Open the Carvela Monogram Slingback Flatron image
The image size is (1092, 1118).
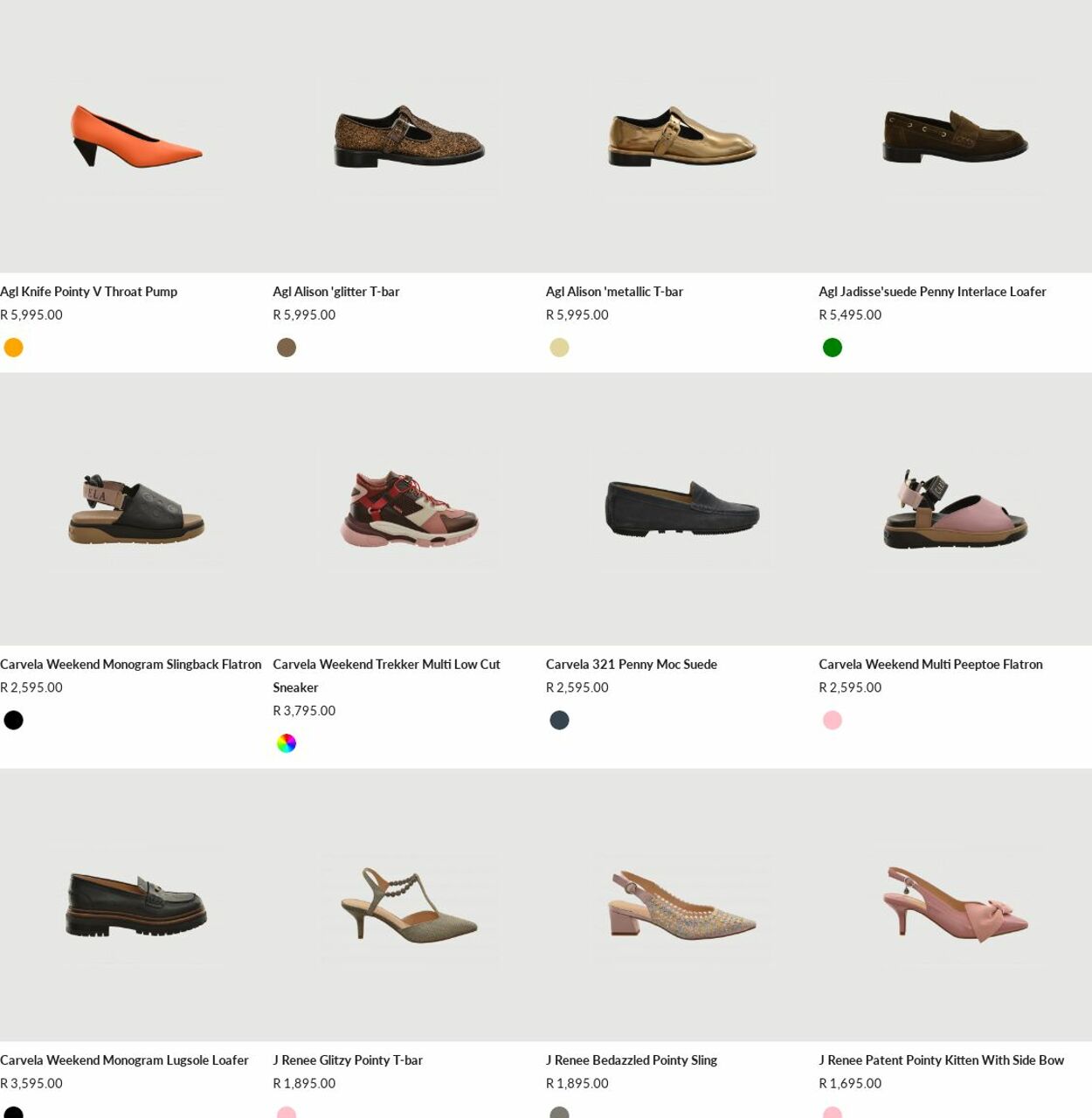point(136,509)
